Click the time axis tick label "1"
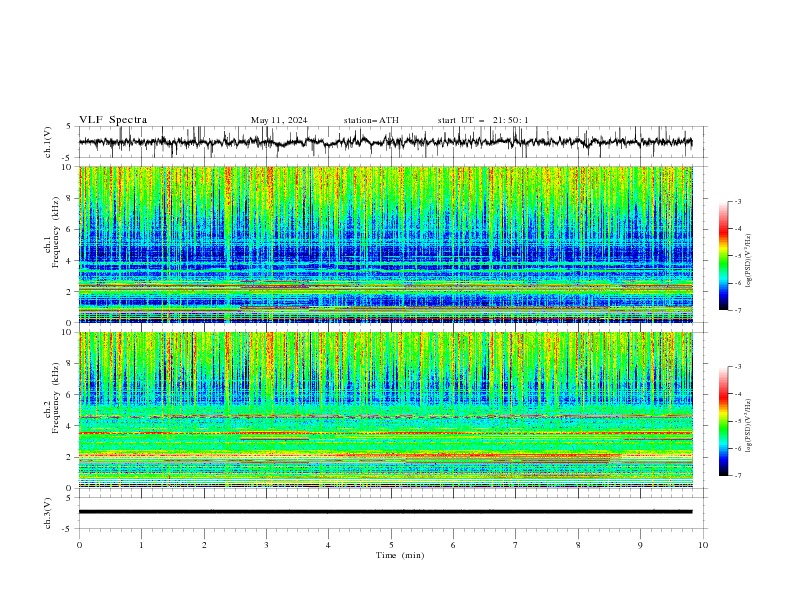This screenshot has width=792, height=612. 141,545
